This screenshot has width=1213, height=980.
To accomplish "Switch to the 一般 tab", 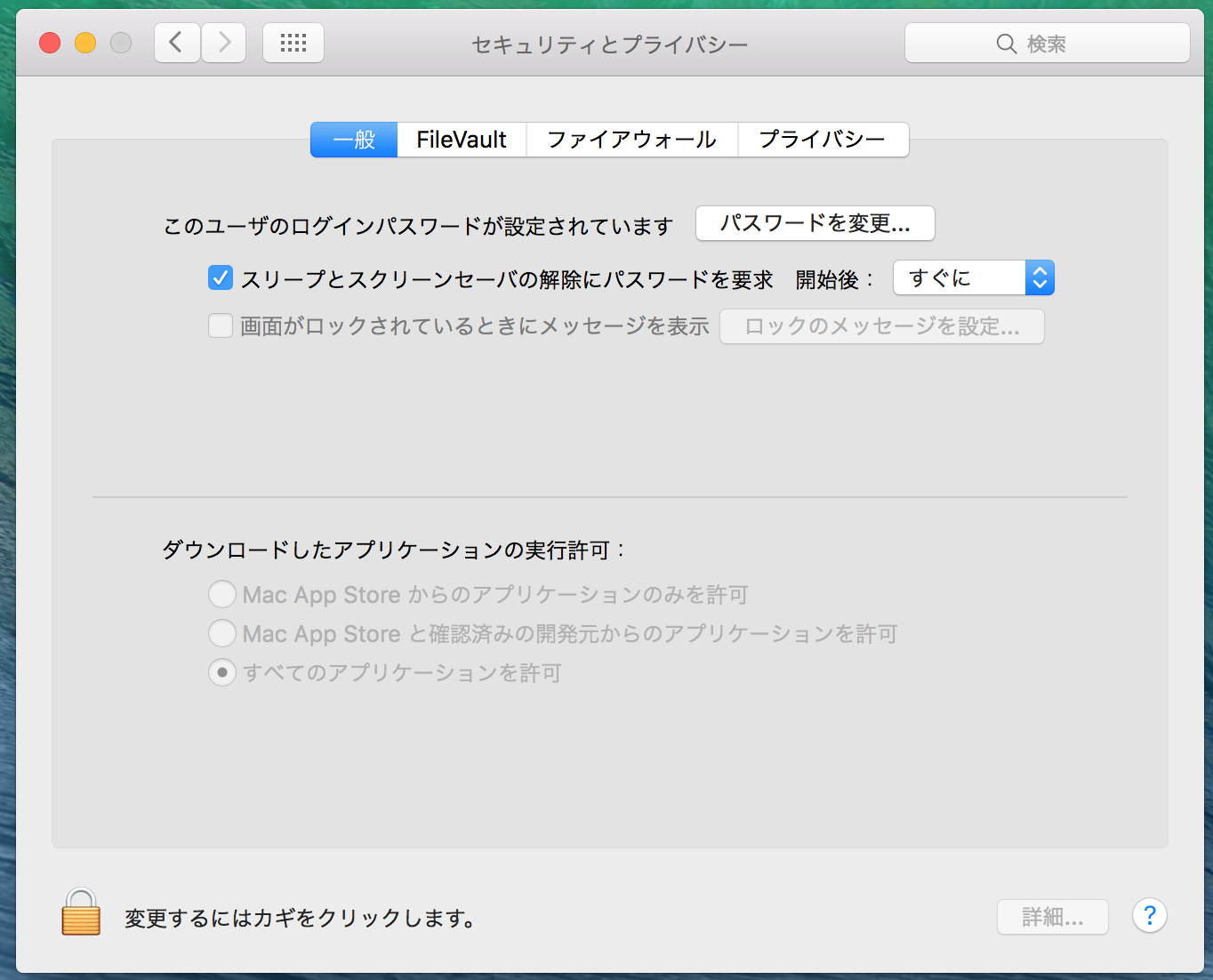I will point(354,140).
